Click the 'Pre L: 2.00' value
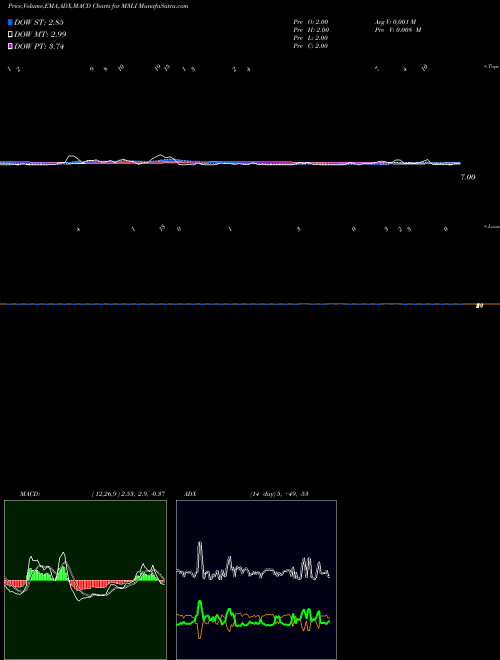Viewport: 500px width, 660px height. click(x=311, y=38)
